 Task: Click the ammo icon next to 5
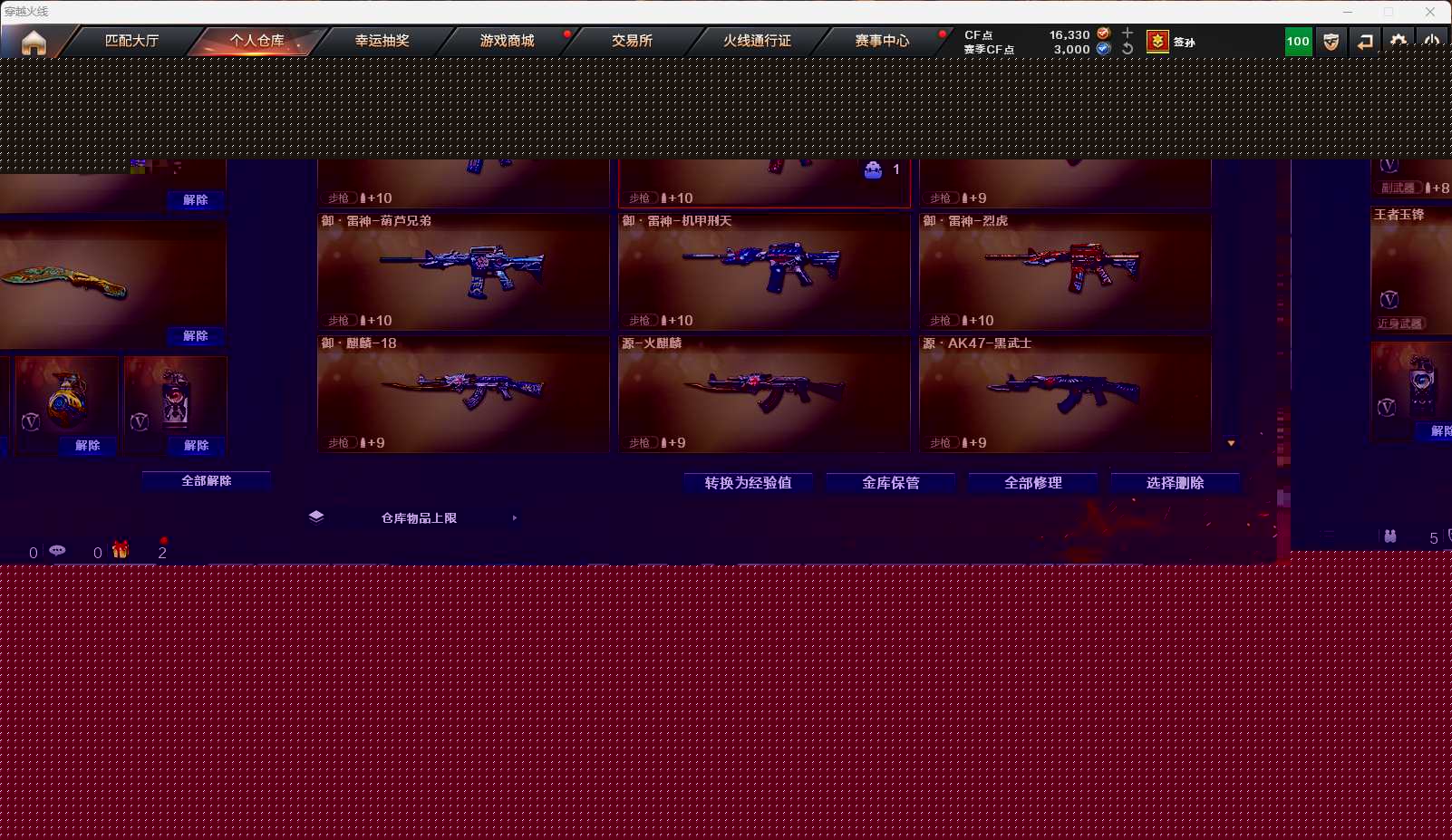(x=1390, y=536)
